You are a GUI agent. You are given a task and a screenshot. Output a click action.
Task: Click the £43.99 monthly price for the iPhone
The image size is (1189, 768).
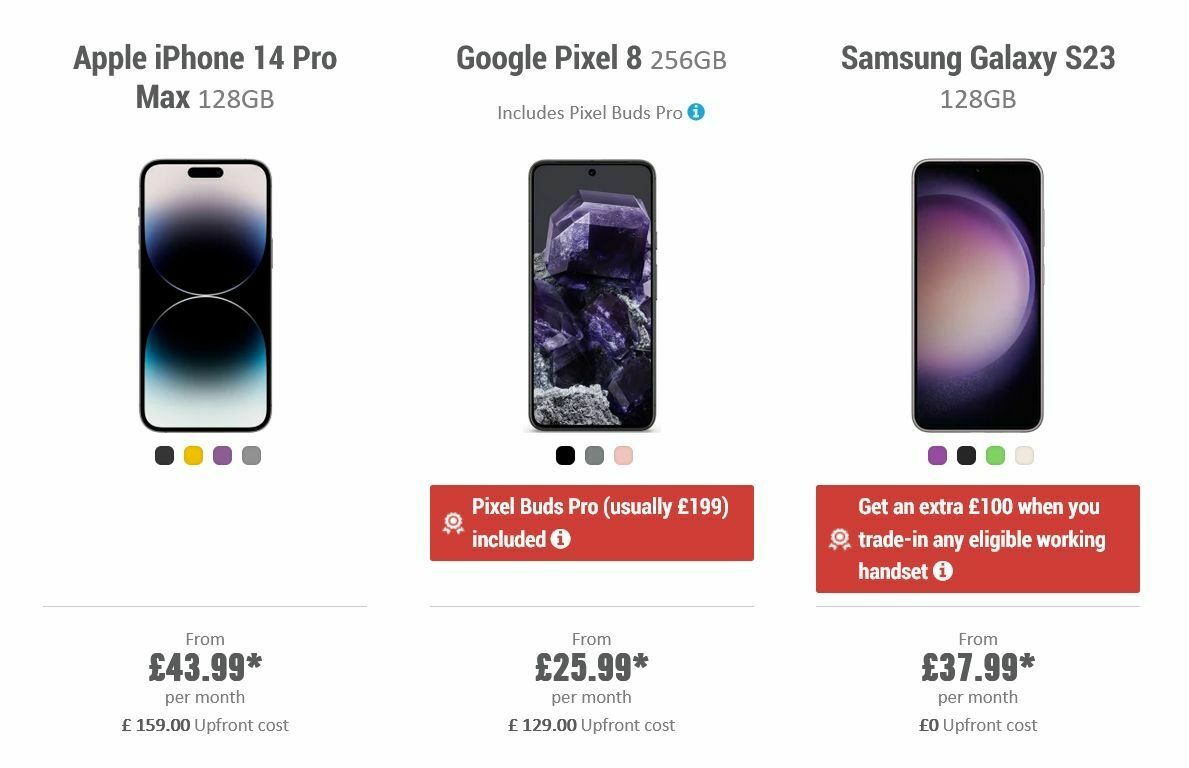point(205,664)
